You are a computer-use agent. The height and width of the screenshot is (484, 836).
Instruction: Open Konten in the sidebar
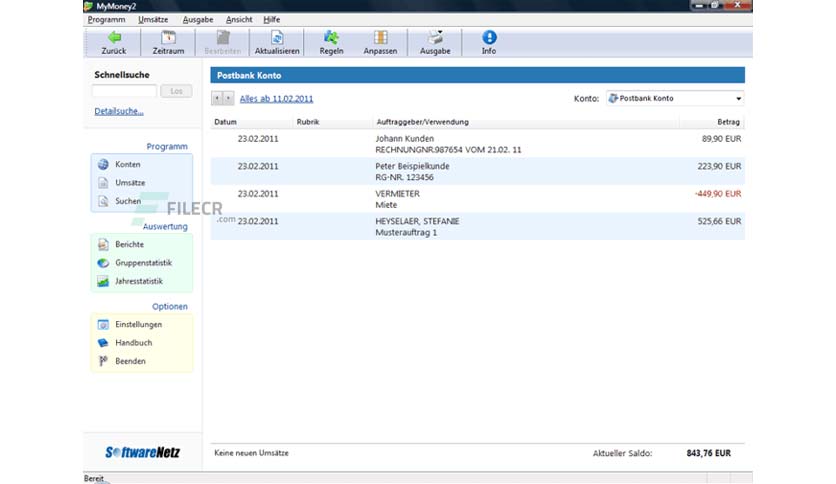[x=127, y=164]
